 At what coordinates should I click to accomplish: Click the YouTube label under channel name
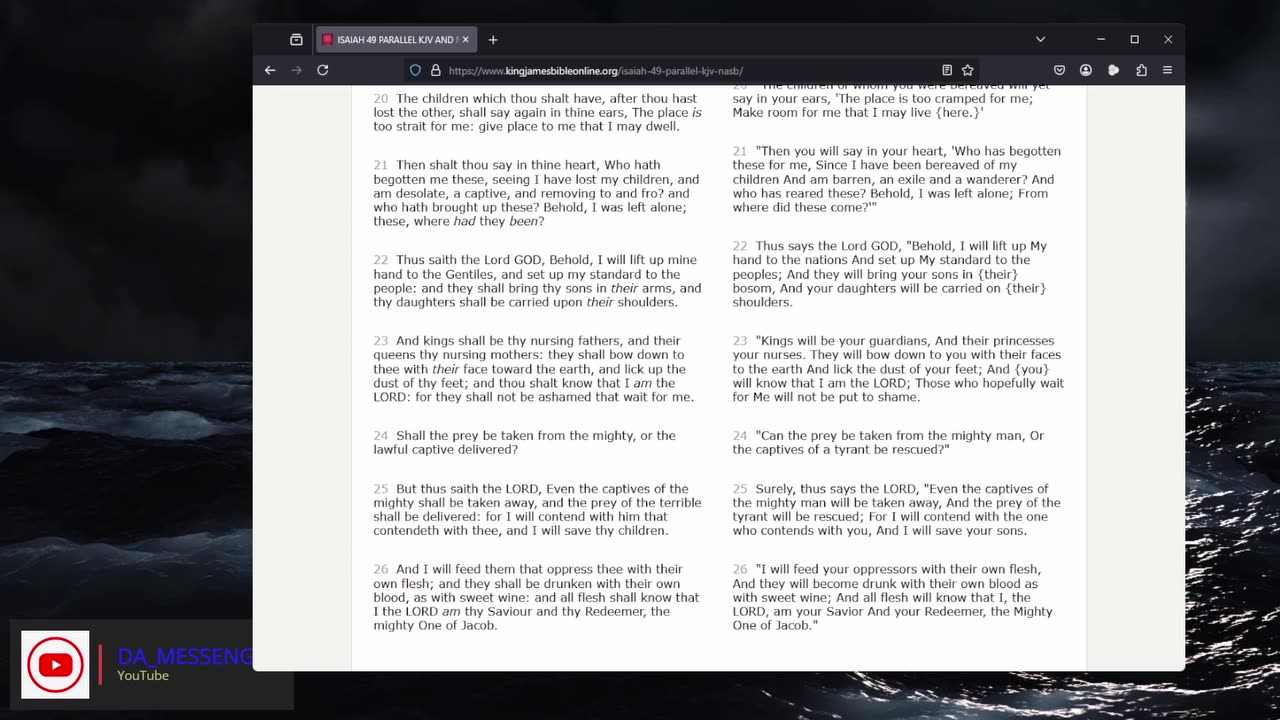[x=143, y=676]
